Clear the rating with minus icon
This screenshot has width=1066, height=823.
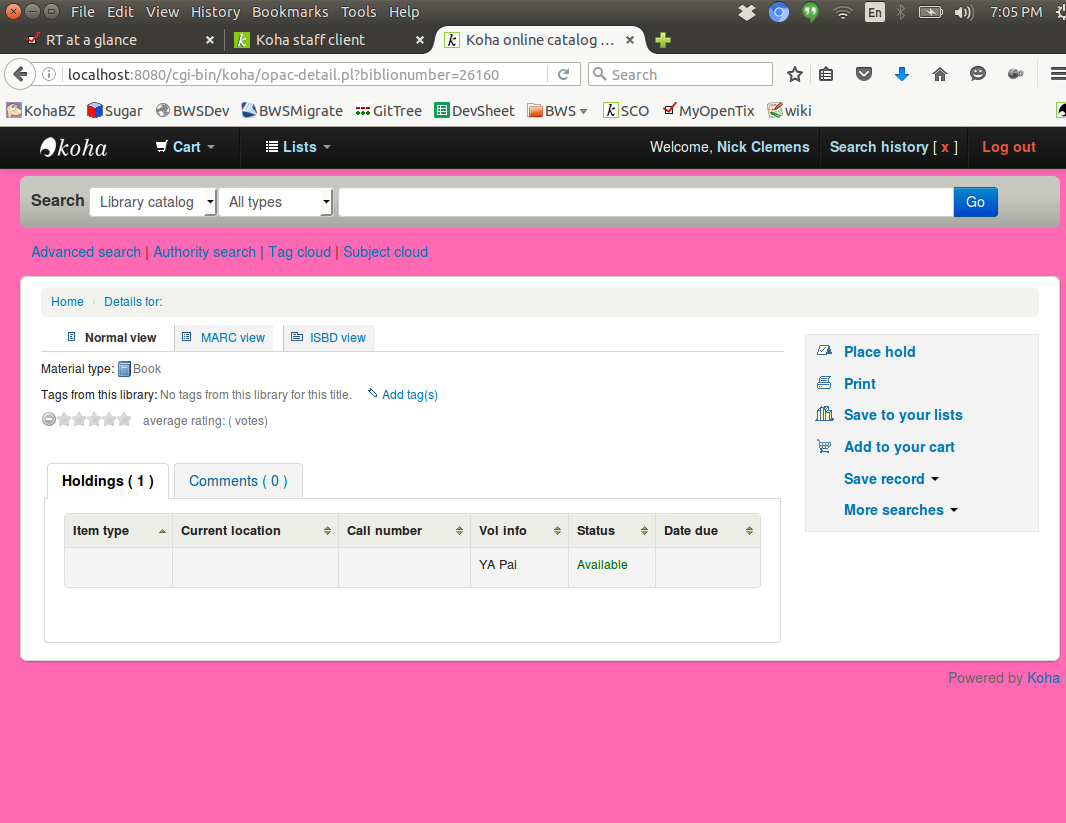[x=48, y=420]
